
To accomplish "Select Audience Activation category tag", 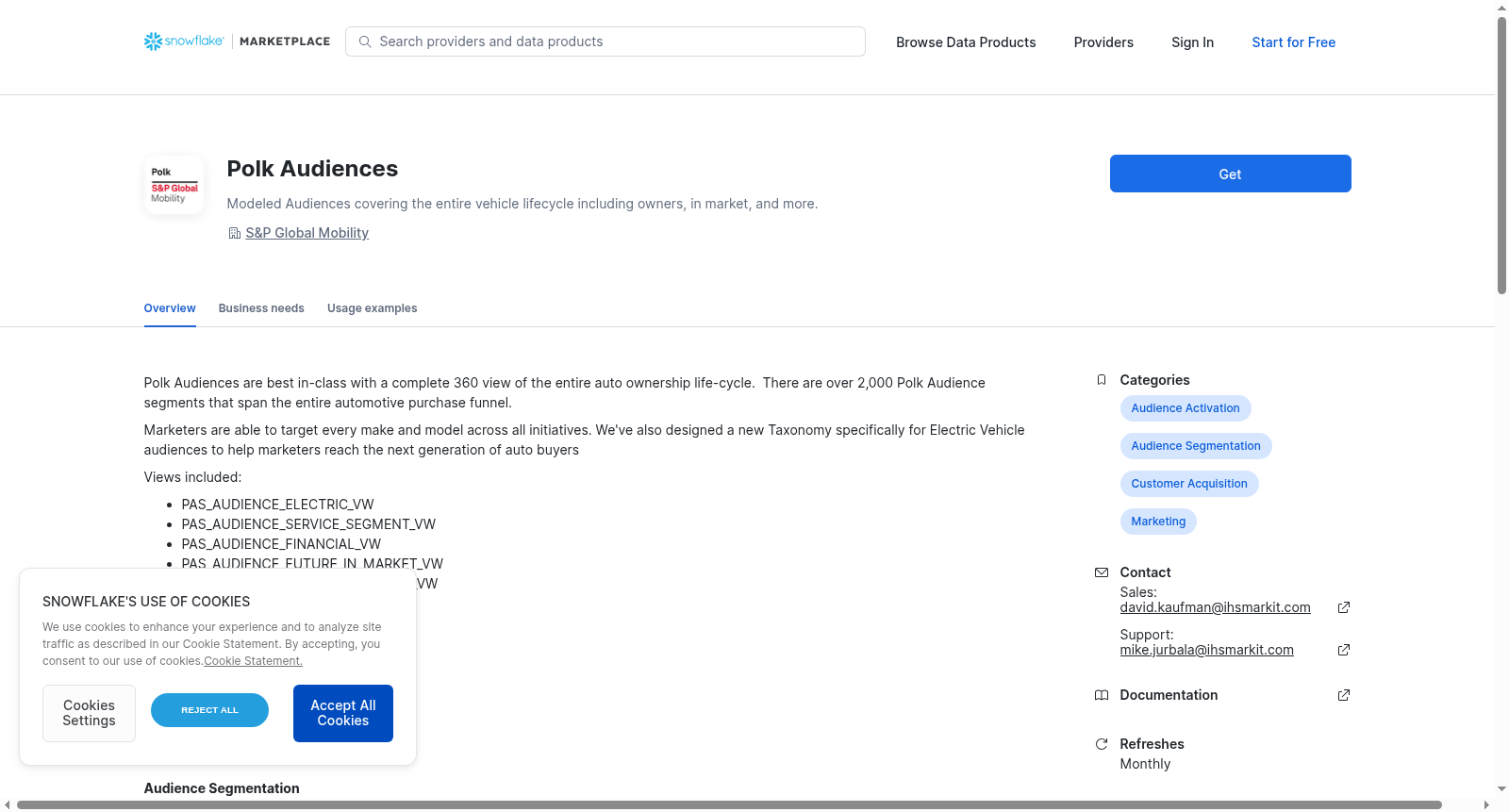I will (1186, 408).
